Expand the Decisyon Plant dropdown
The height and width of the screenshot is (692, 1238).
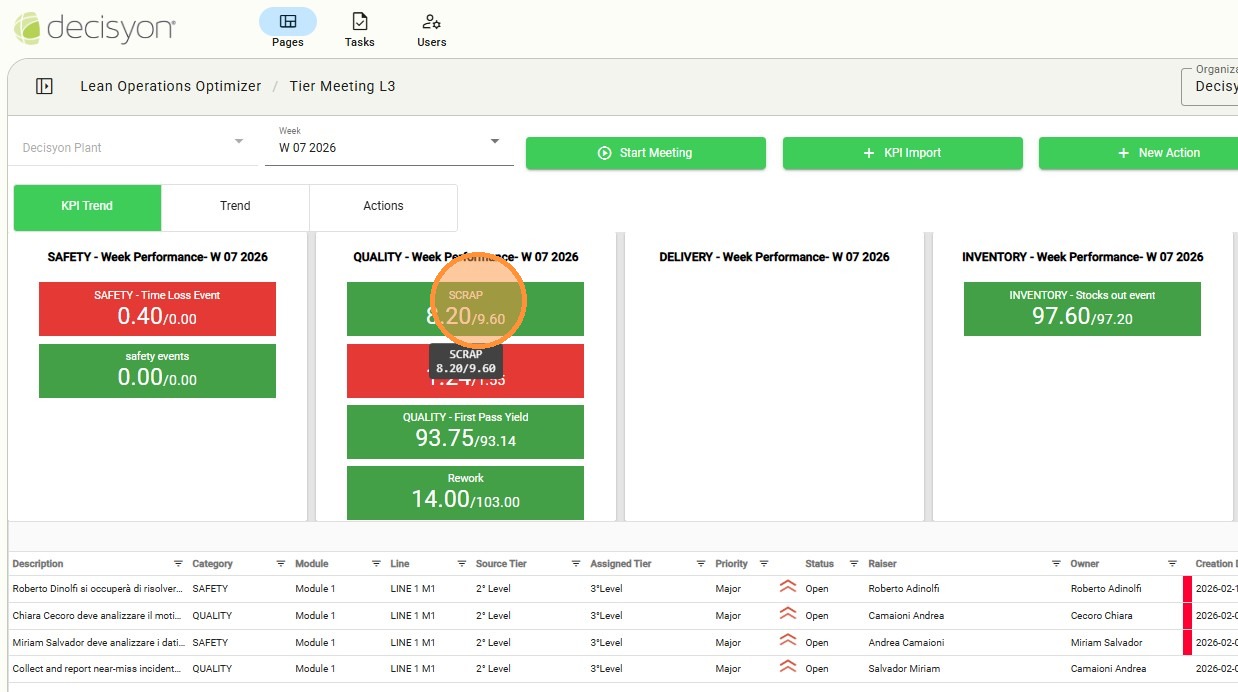[x=238, y=142]
